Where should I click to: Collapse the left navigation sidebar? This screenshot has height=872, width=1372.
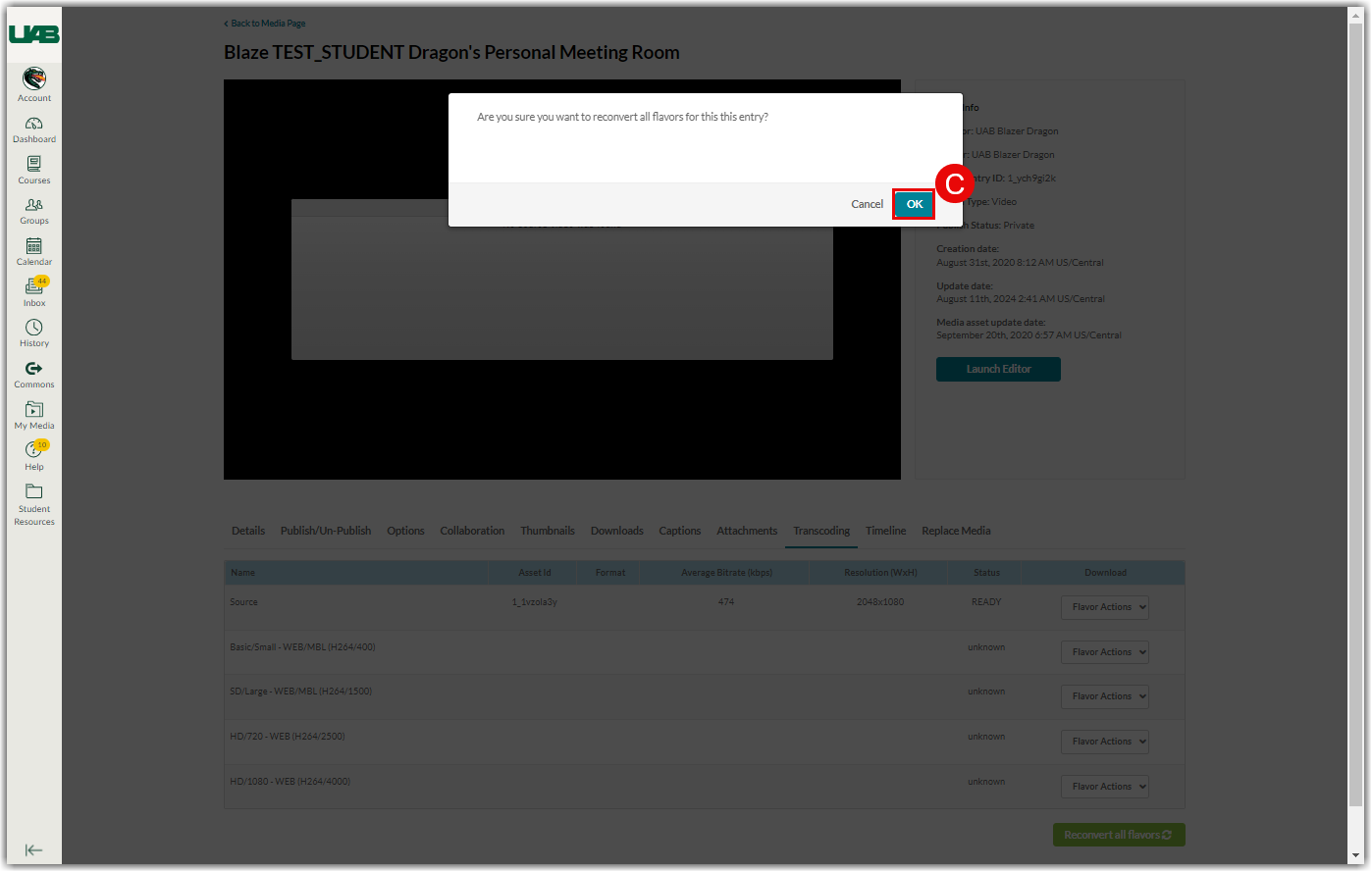coord(34,850)
